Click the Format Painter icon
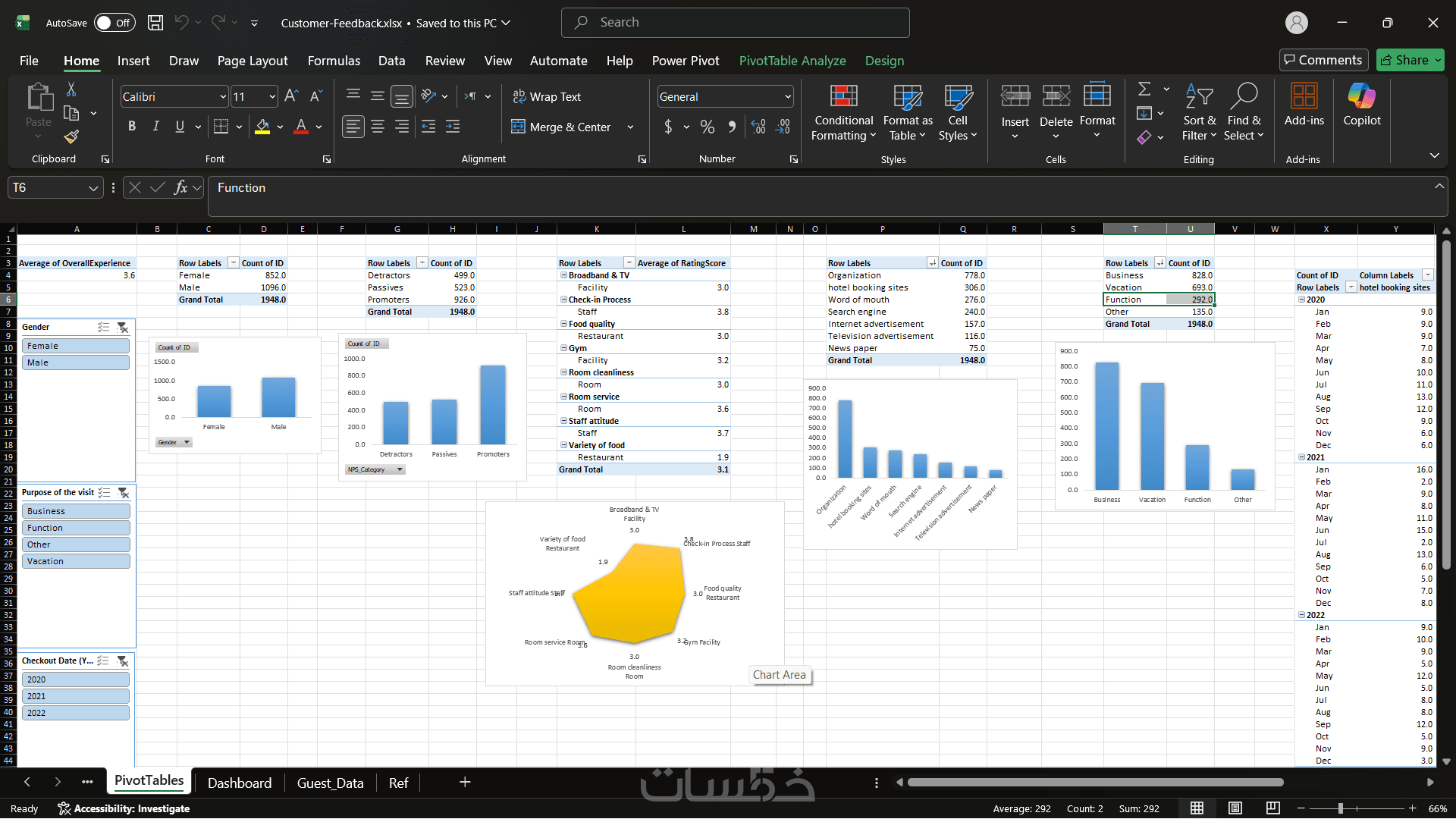This screenshot has width=1456, height=819. (71, 136)
